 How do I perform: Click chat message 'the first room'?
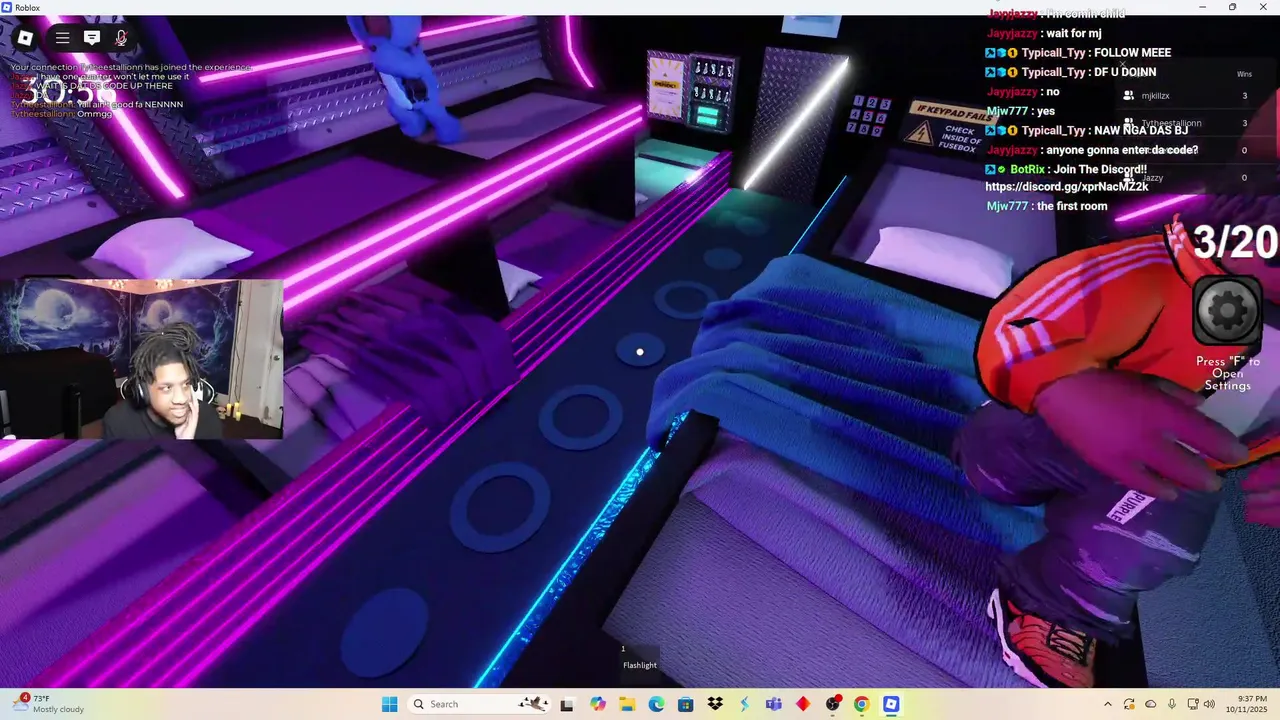pyautogui.click(x=1072, y=206)
